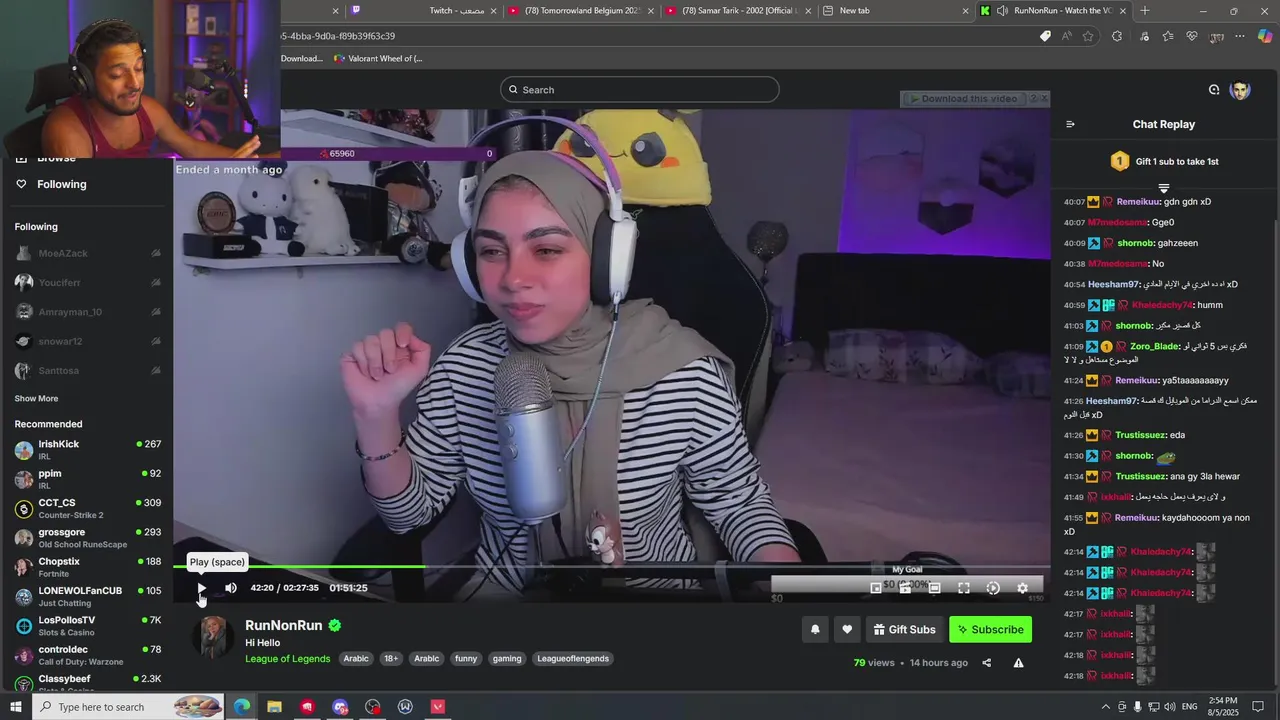Open the Copilot sidebar icon
The width and height of the screenshot is (1280, 720).
click(1265, 36)
